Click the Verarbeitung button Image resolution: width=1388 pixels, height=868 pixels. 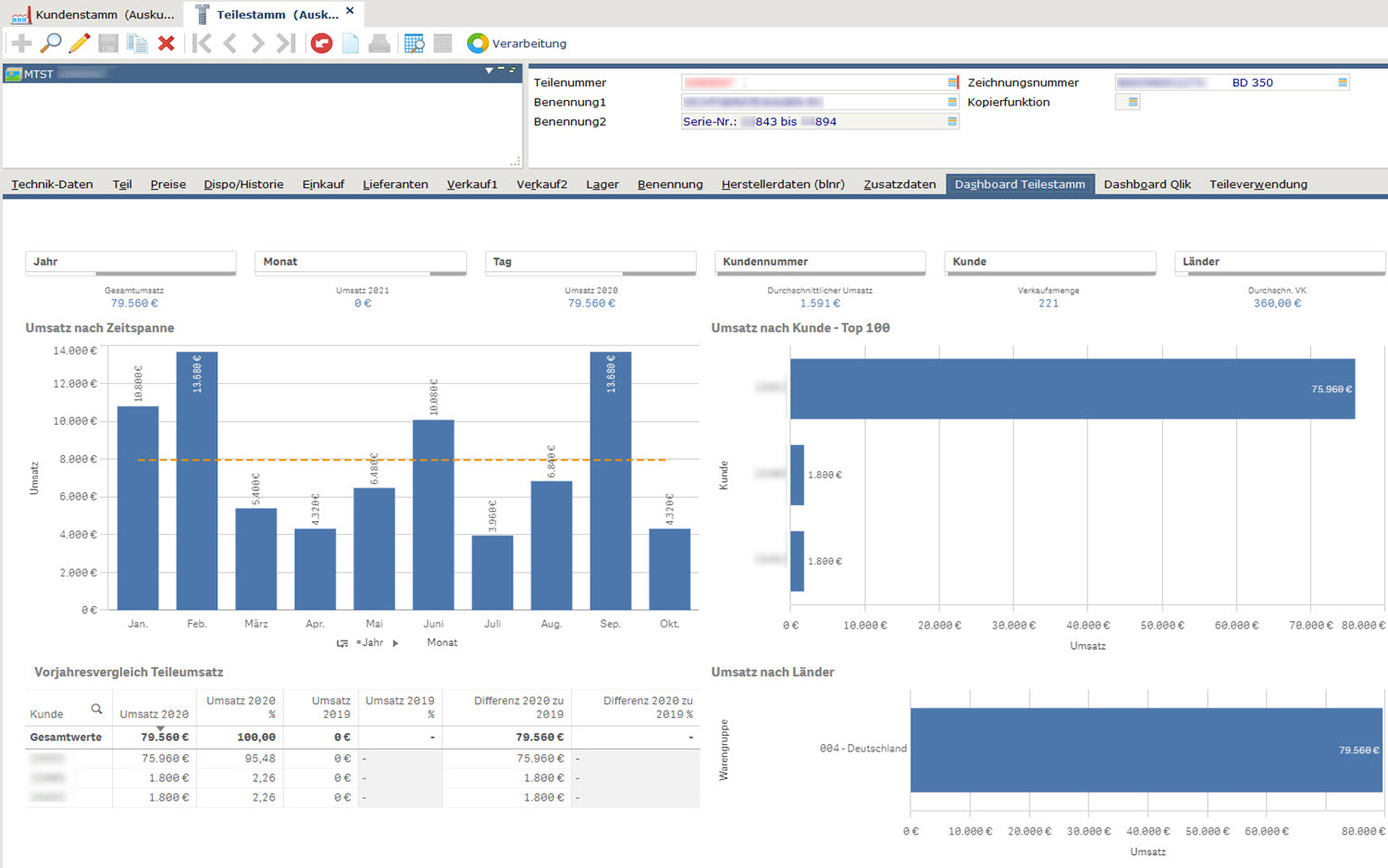click(x=516, y=43)
